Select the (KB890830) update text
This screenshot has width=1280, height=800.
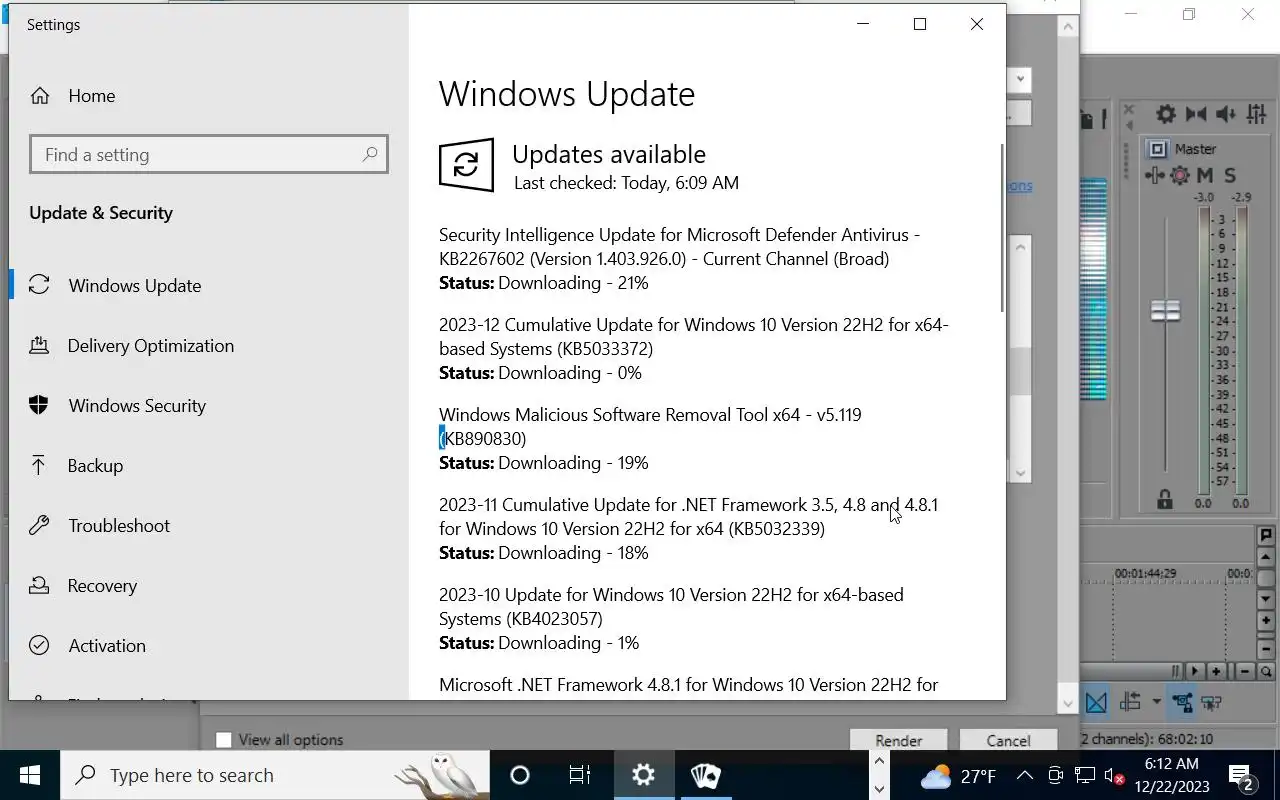[x=482, y=438]
